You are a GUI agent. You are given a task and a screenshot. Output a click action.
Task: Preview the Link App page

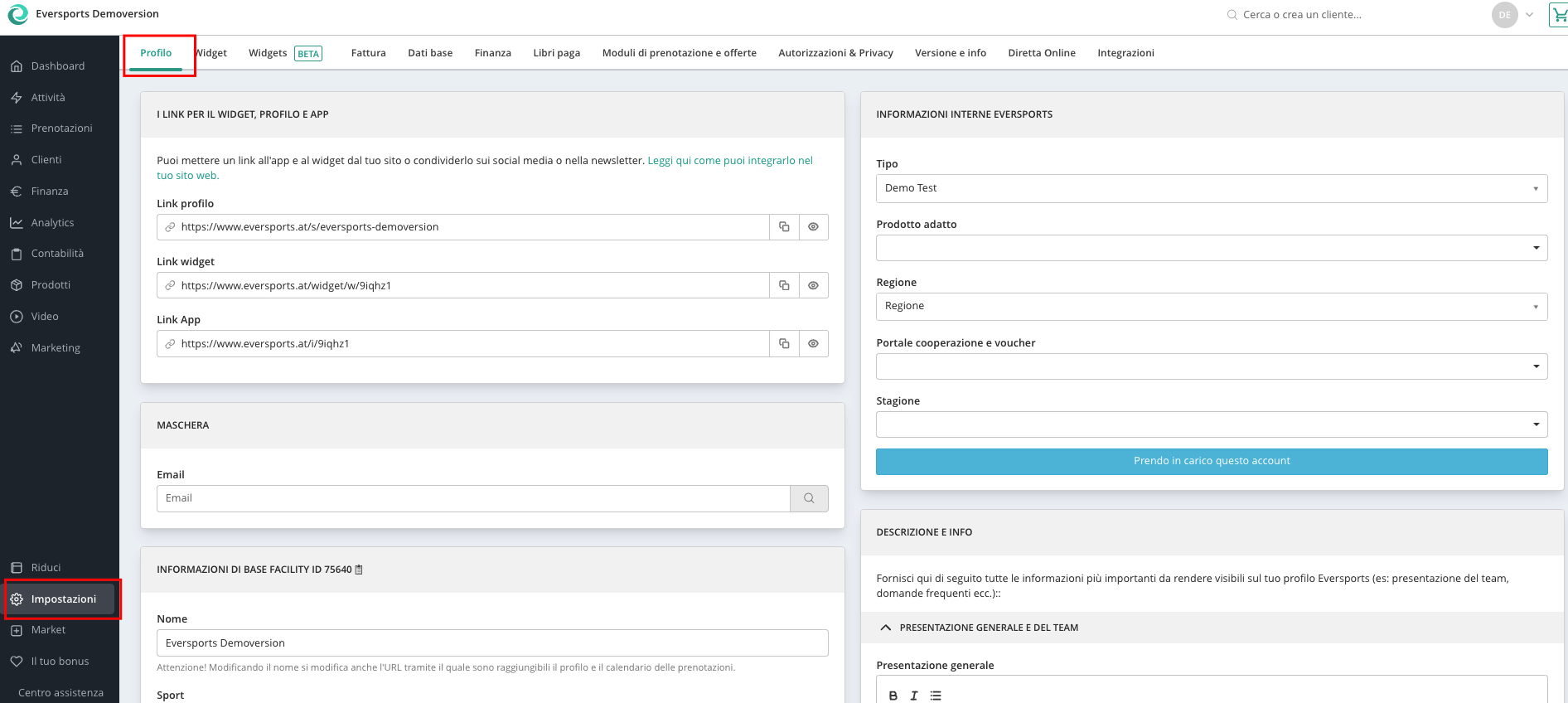click(x=814, y=344)
